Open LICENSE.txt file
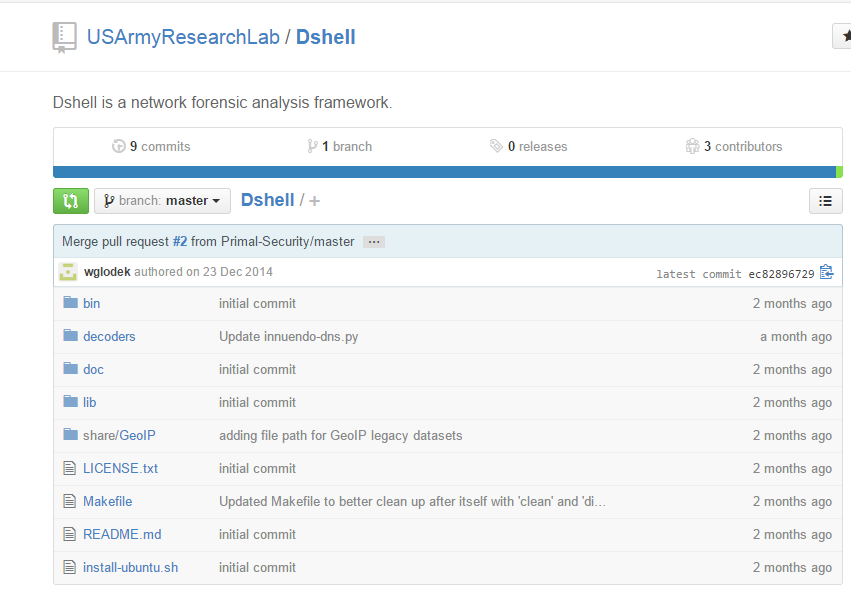Viewport: 851px width, 593px height. click(x=120, y=468)
